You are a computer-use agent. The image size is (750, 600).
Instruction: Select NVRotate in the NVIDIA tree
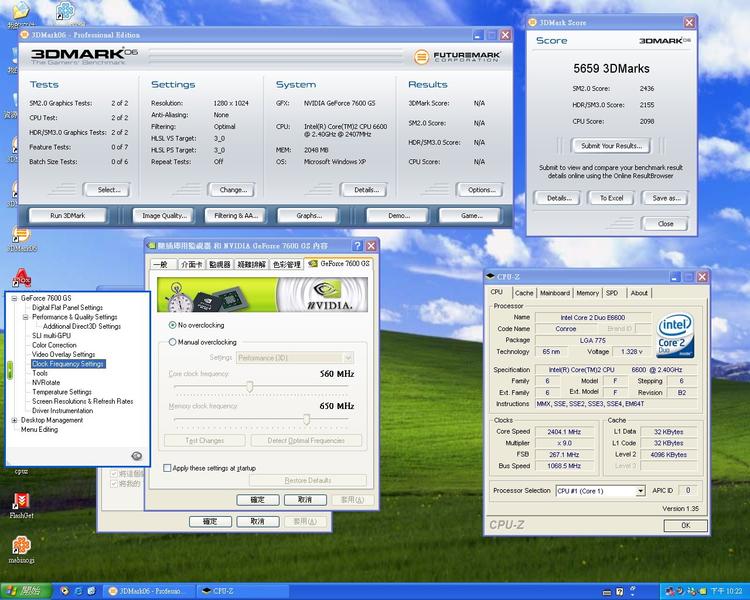[46, 382]
